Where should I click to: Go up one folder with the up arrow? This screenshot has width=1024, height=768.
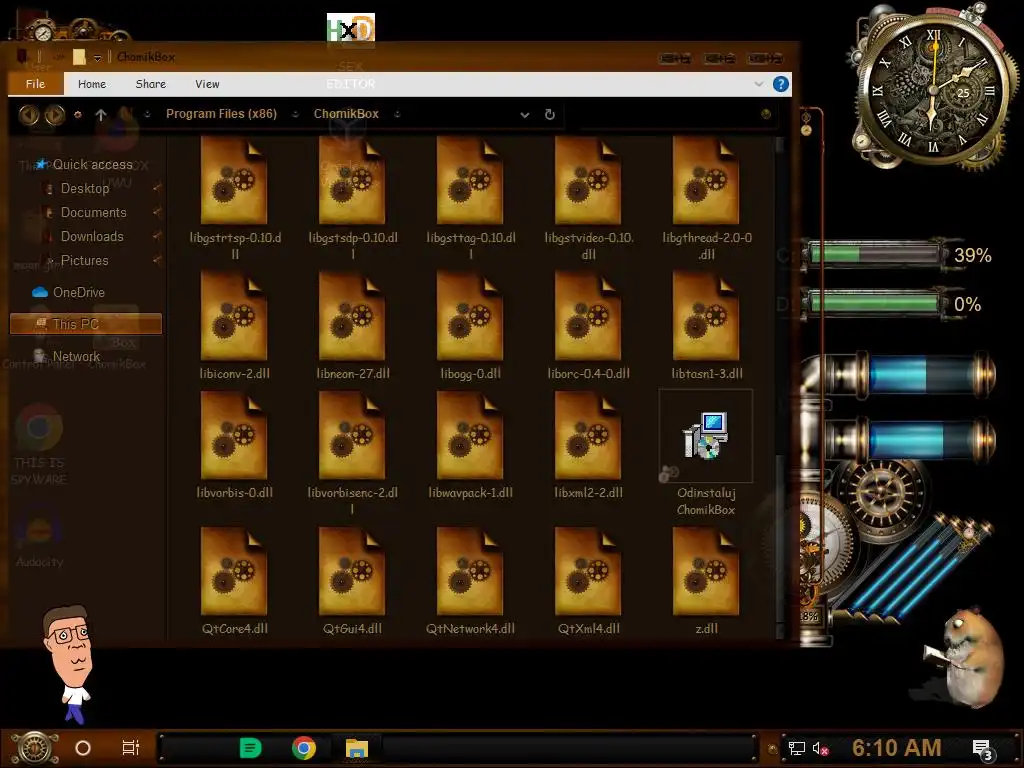(101, 115)
